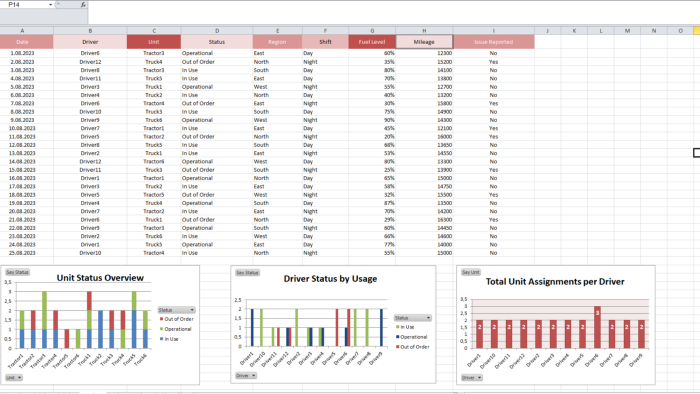Screen dimensions: 700x394
Task: Select column O header
Action: 680,30
